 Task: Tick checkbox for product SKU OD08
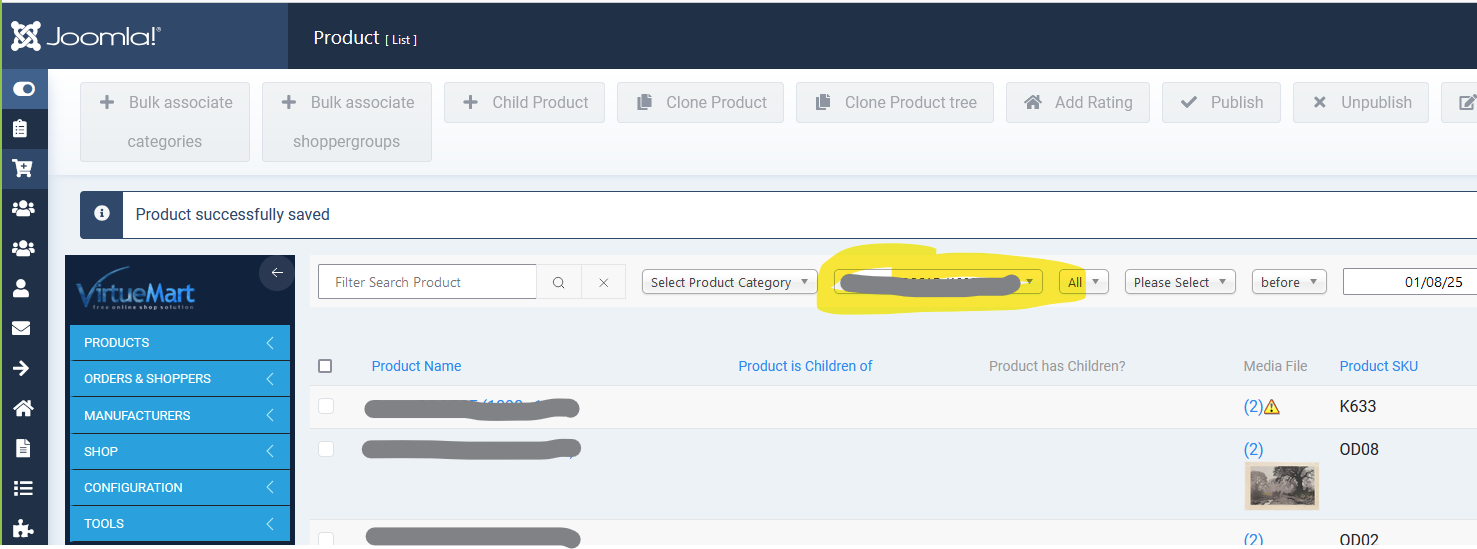pyautogui.click(x=326, y=449)
